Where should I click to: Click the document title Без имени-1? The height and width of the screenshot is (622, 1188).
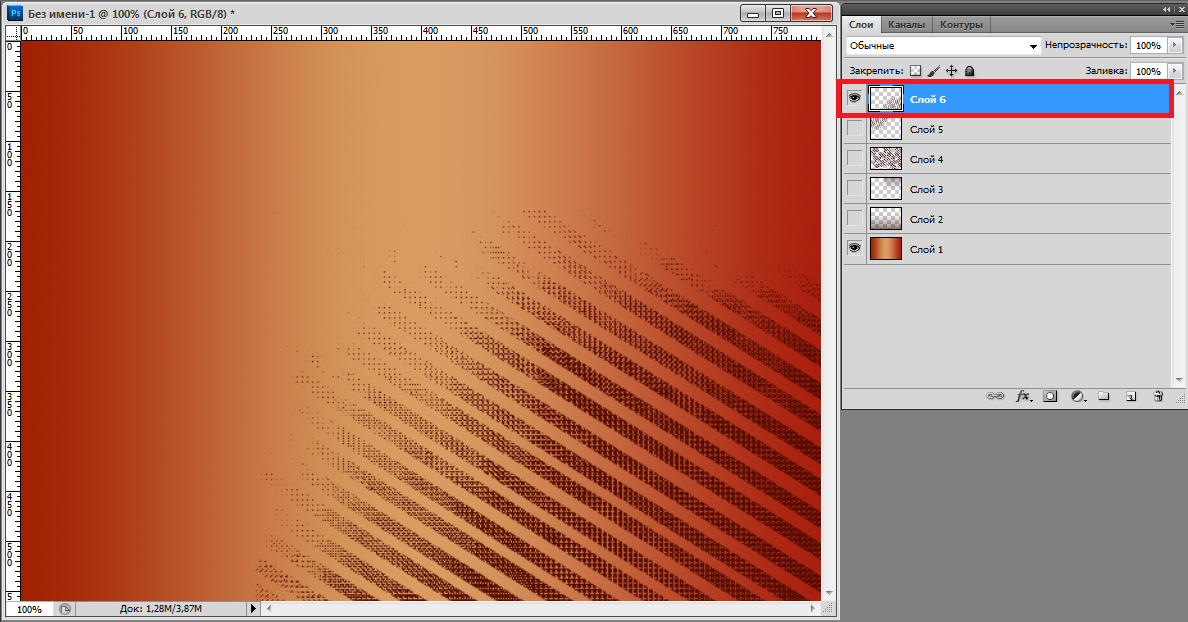tap(61, 14)
